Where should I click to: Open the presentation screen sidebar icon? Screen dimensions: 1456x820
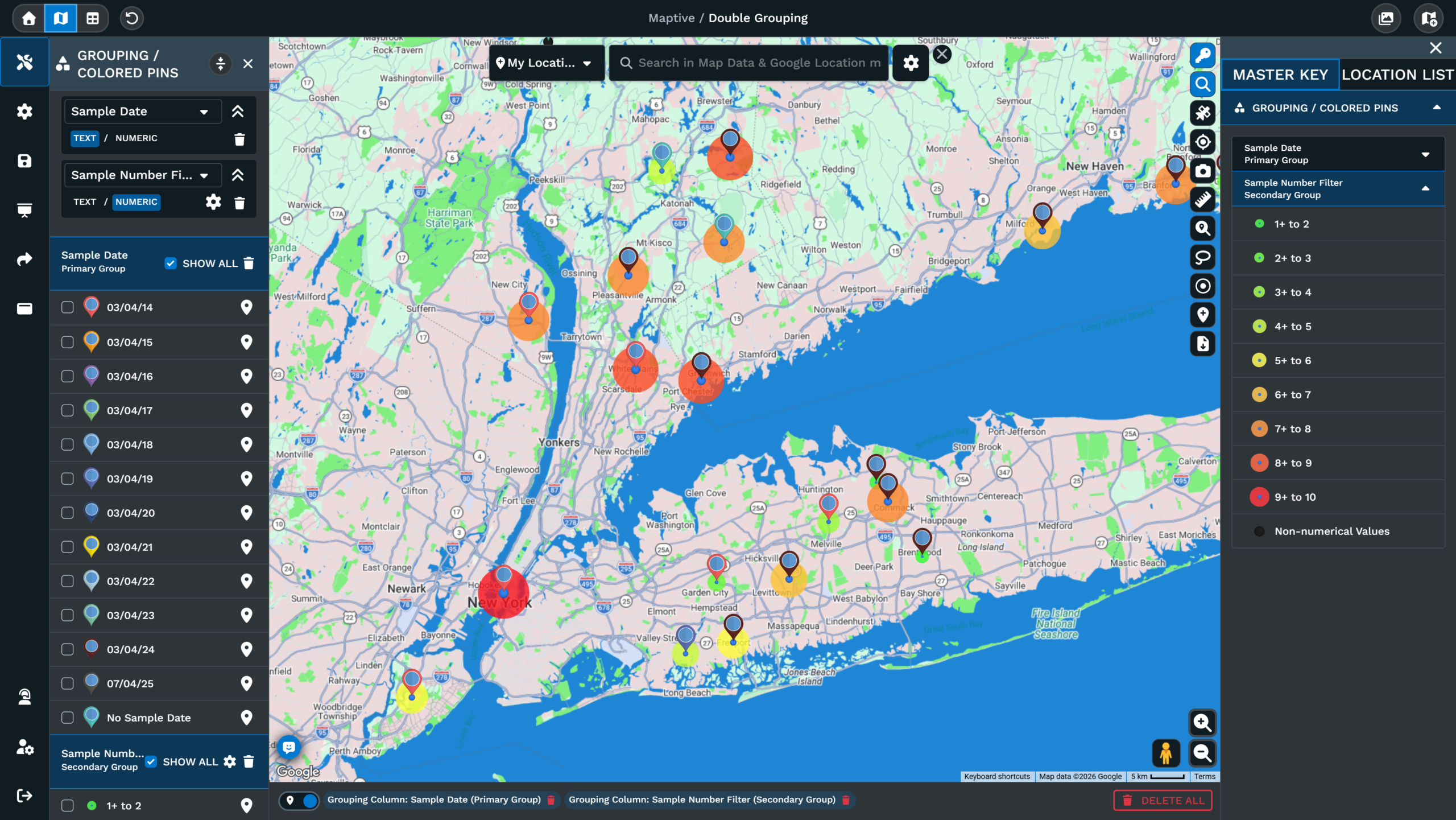click(24, 211)
